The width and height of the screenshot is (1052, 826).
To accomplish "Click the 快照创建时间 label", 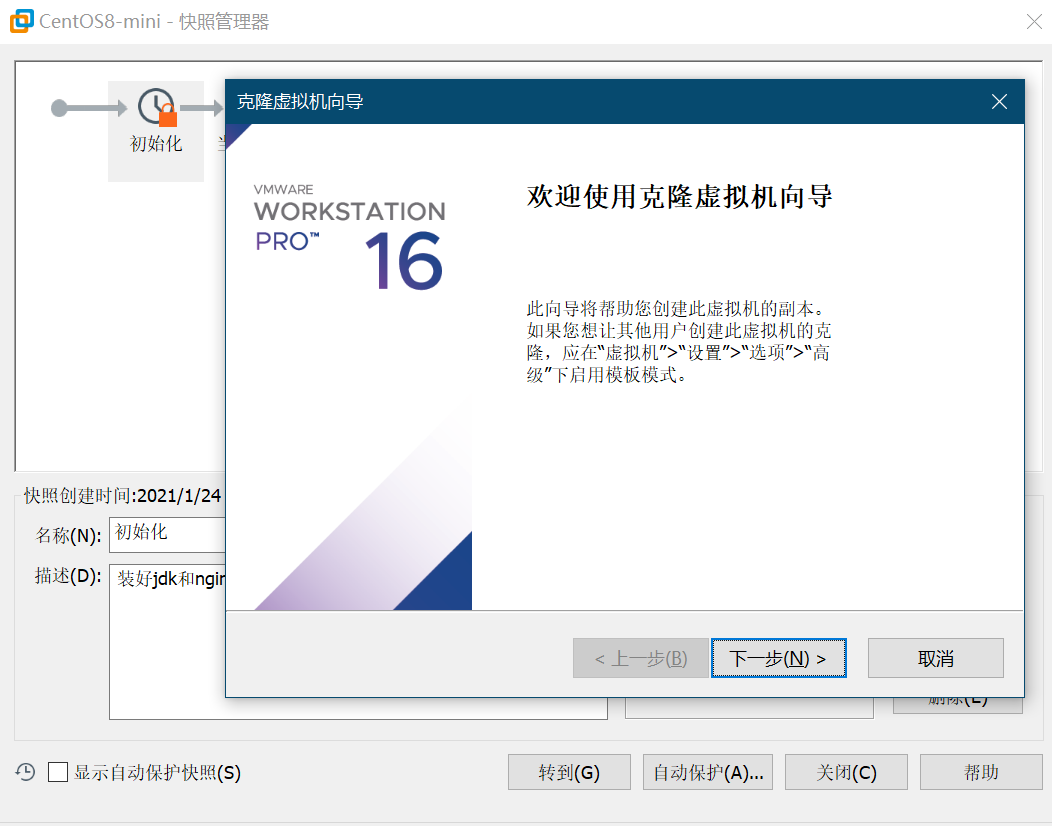I will click(x=122, y=496).
